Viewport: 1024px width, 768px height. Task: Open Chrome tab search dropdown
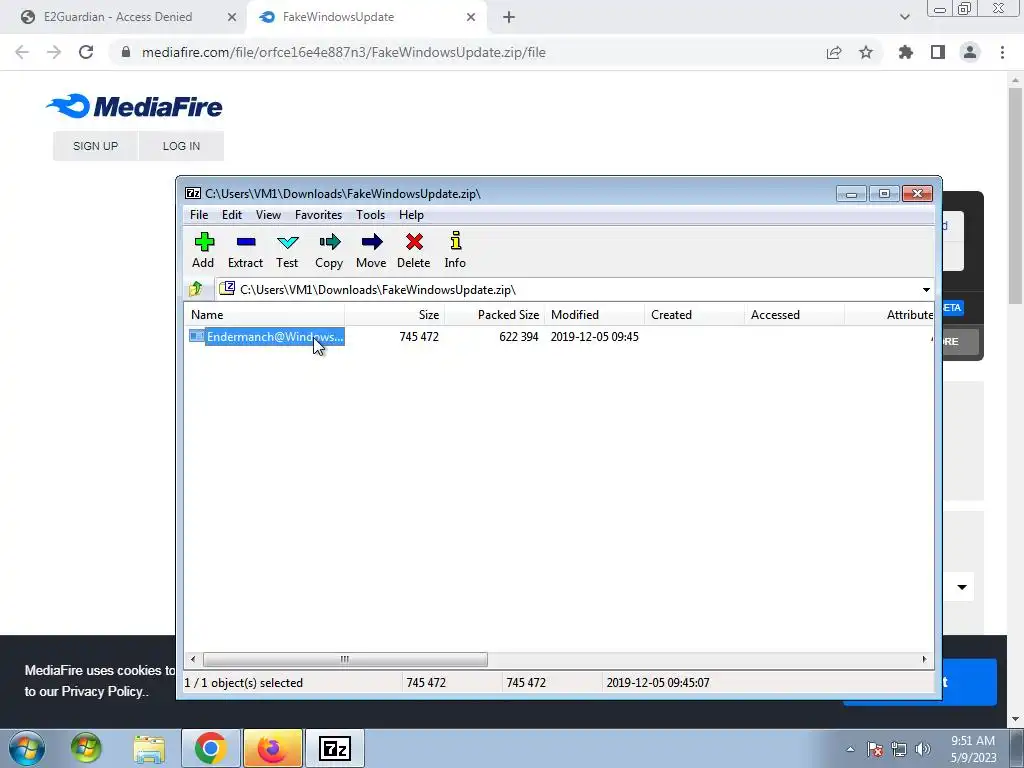tap(904, 17)
